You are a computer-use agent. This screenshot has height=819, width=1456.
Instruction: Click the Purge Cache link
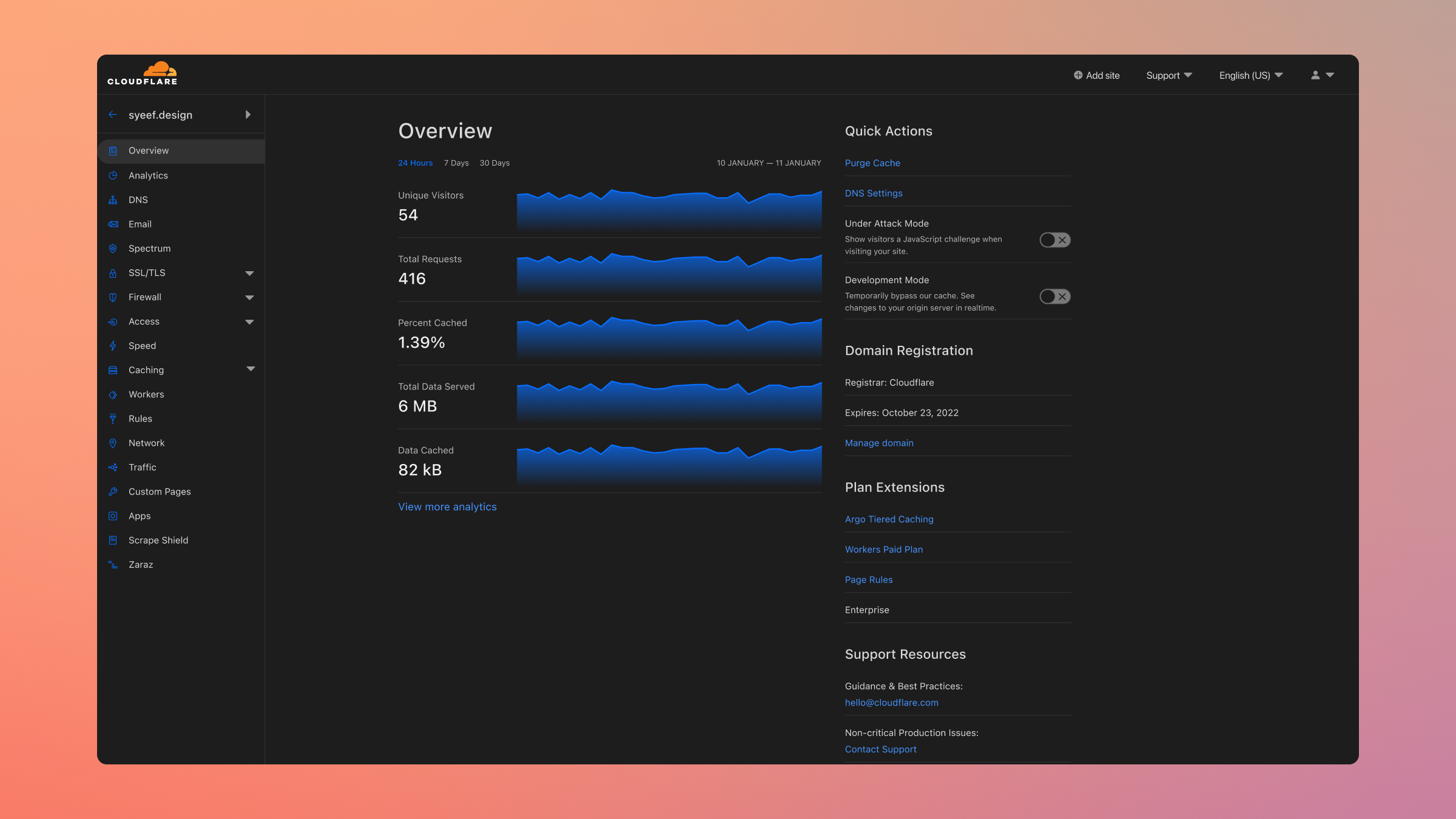point(872,163)
